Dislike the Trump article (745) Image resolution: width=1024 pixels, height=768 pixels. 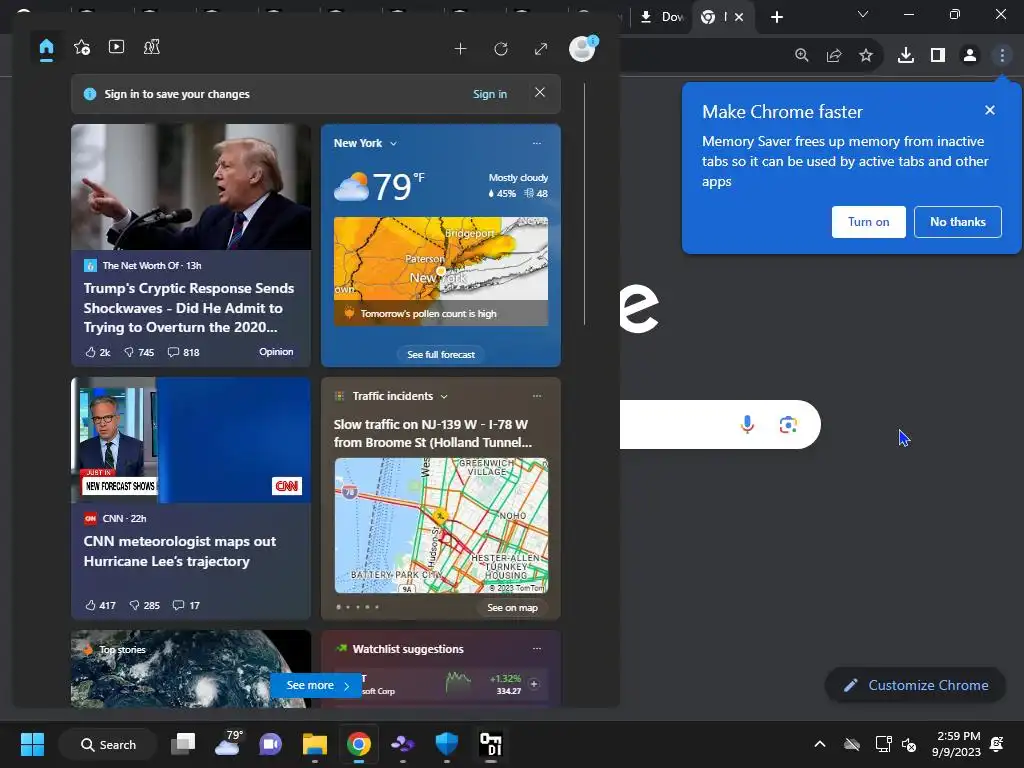point(139,352)
